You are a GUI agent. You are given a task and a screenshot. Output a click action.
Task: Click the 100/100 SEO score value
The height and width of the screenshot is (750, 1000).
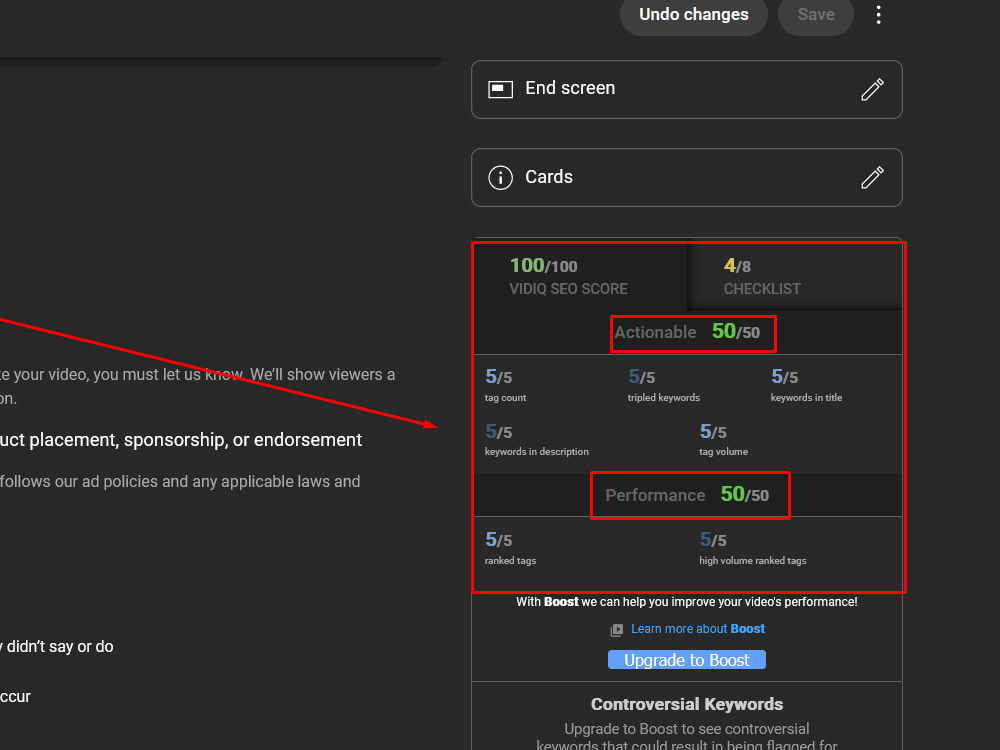click(x=543, y=265)
